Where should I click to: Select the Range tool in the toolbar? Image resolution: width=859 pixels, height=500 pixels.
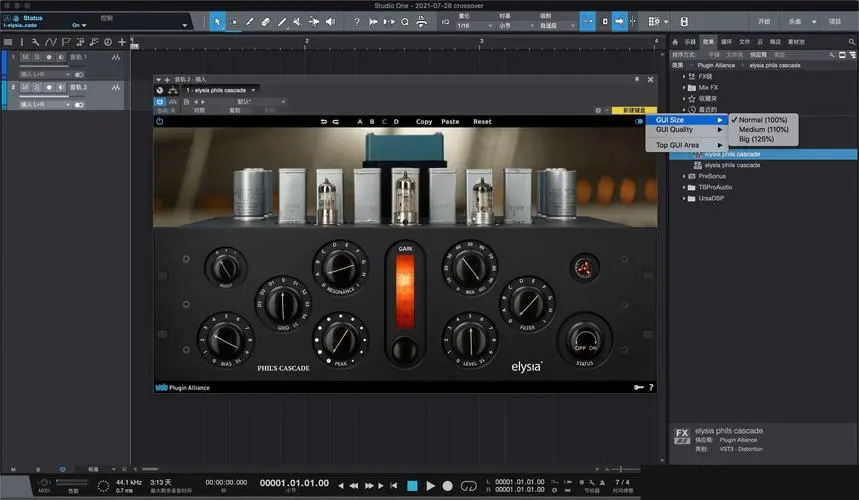tap(234, 22)
